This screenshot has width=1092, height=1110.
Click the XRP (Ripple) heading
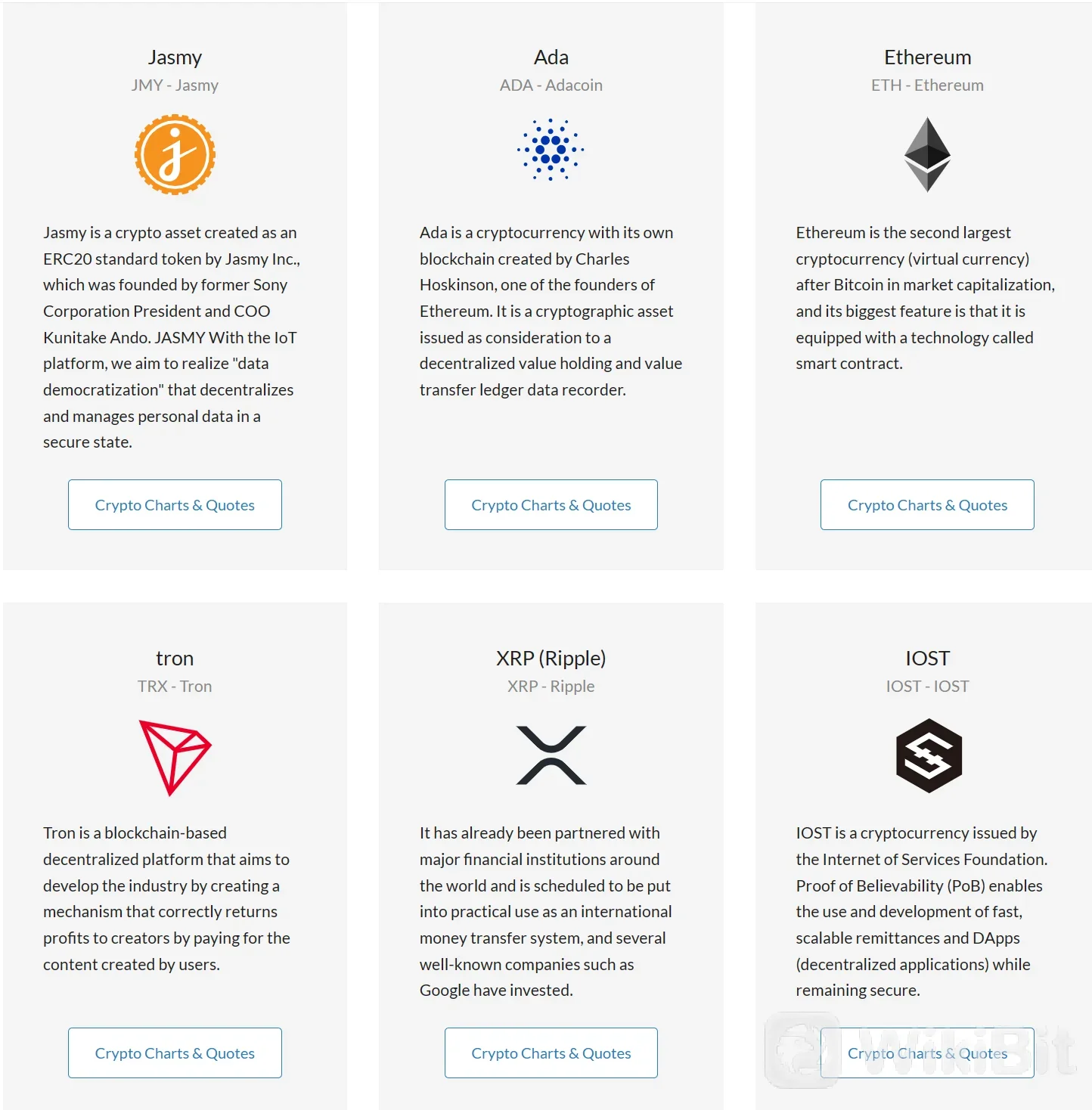(x=551, y=659)
